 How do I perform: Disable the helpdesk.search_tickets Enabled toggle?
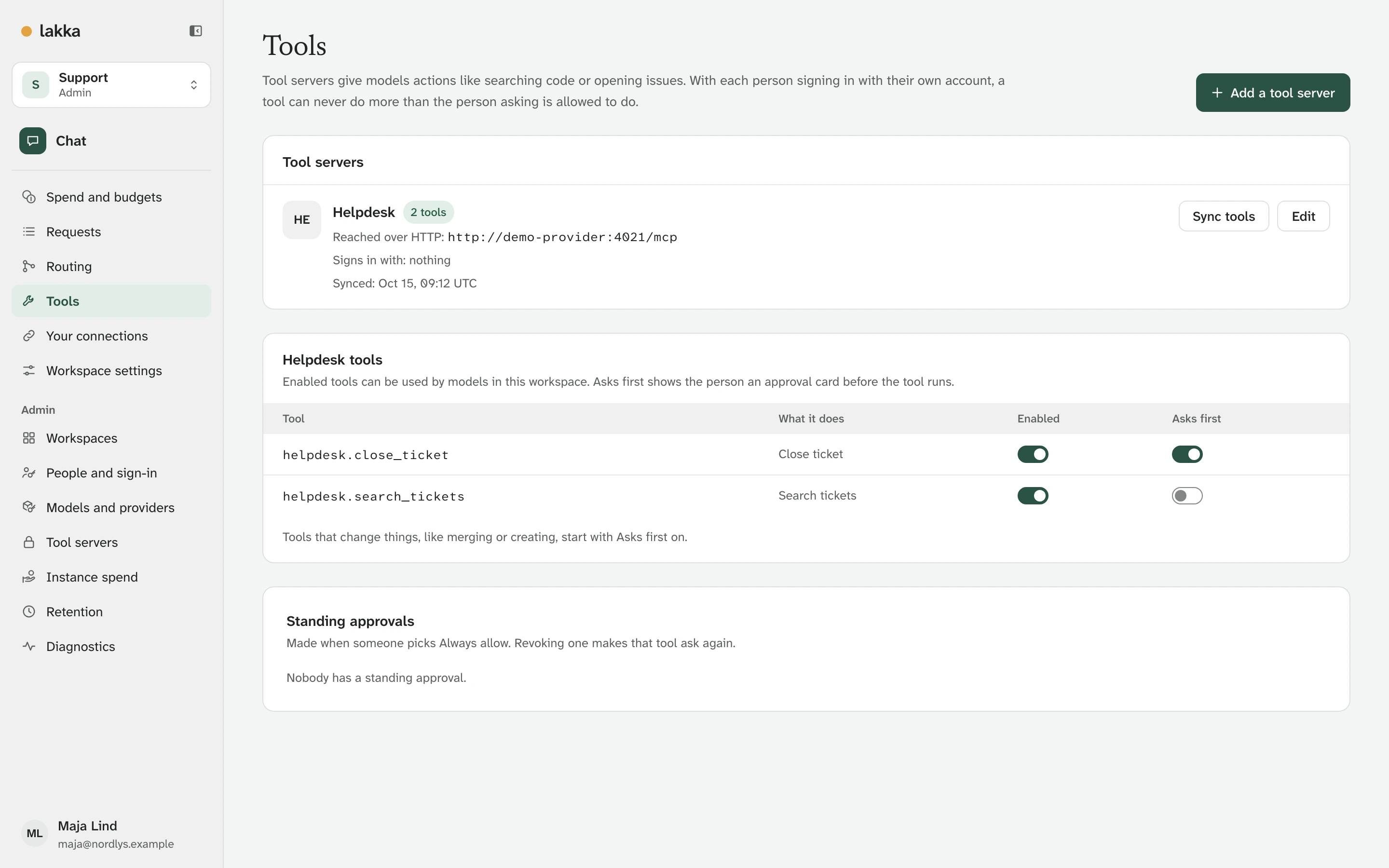1033,495
